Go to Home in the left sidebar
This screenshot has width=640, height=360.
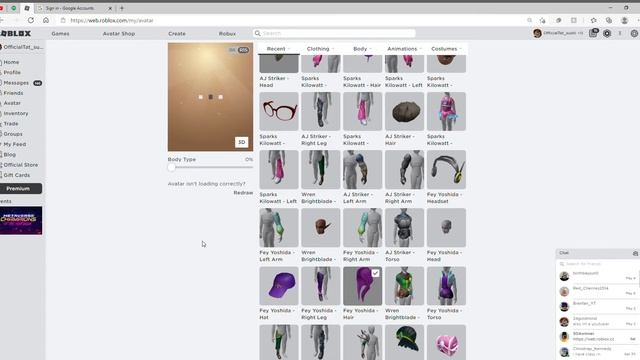tap(11, 62)
